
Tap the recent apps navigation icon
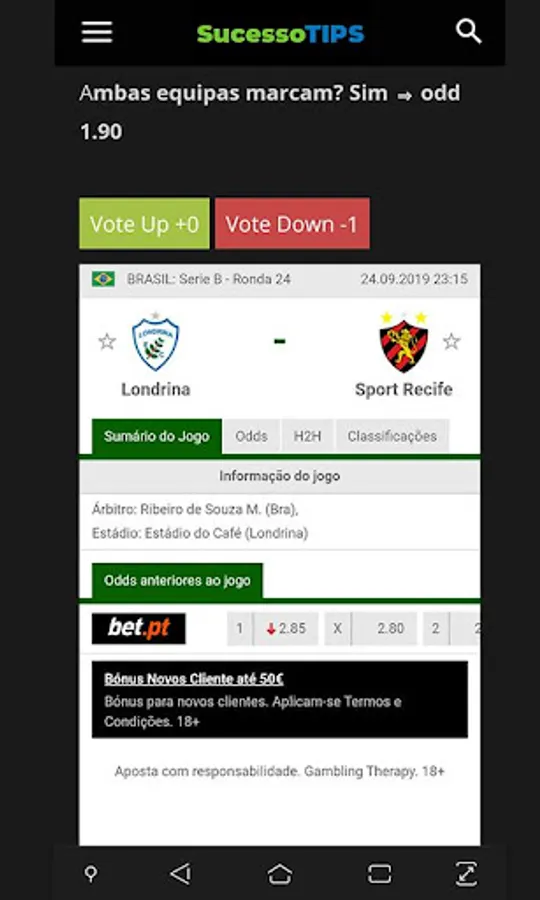[379, 874]
